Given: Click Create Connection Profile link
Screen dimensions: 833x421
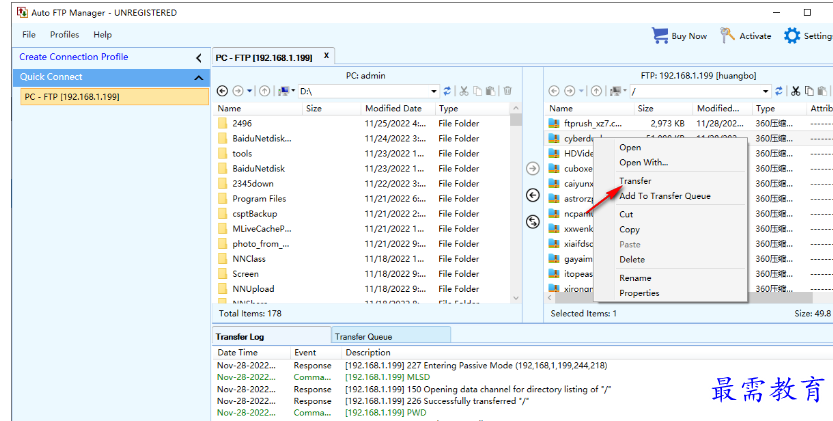Looking at the screenshot, I should (74, 57).
